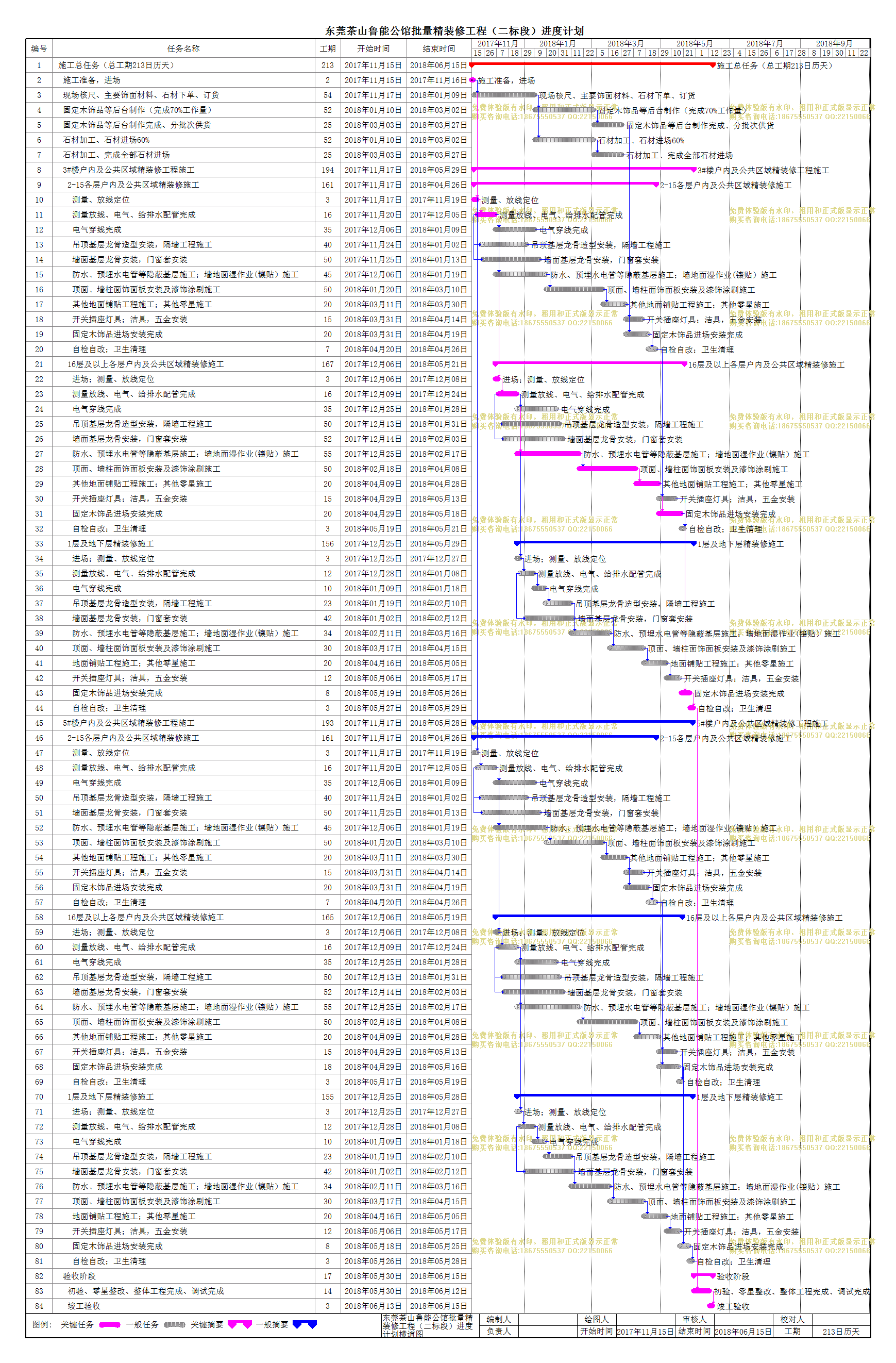Screen dimensions: 896x1363
Task: Click the 2018年9月 timeline header
Action: [834, 43]
